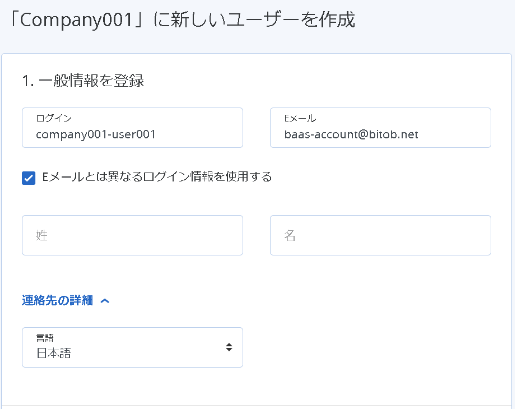This screenshot has width=515, height=409.
Task: Open the 言語 language dropdown
Action: (132, 347)
